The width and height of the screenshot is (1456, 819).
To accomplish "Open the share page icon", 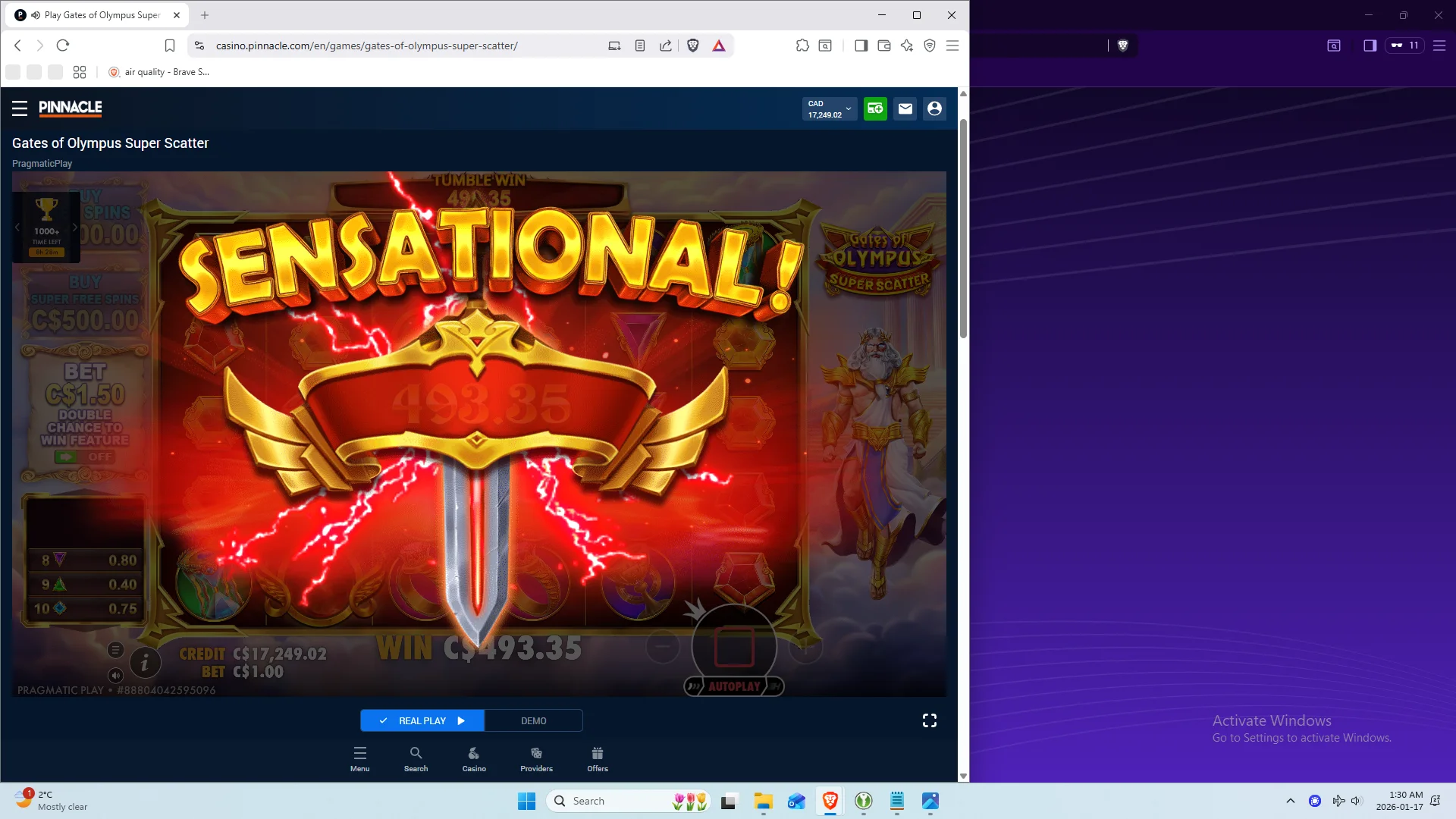I will pos(666,45).
